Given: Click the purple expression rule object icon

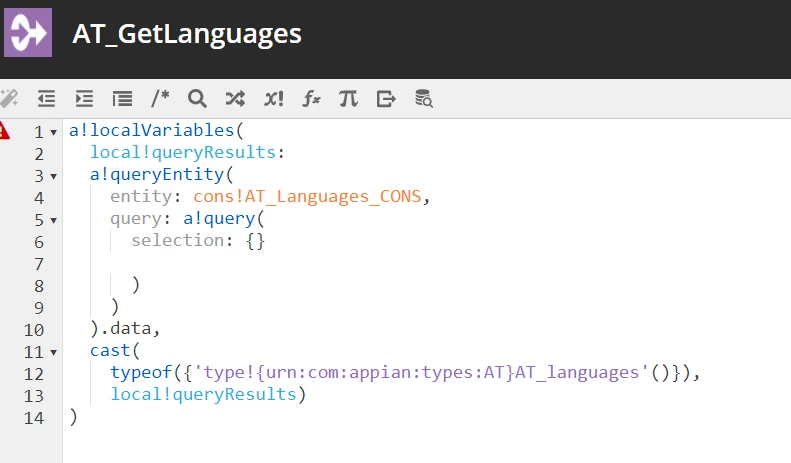Looking at the screenshot, I should coord(28,33).
